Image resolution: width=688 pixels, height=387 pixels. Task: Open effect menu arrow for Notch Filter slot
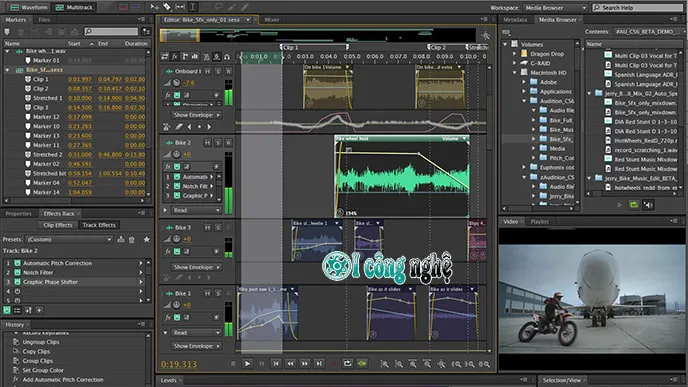pyautogui.click(x=141, y=272)
